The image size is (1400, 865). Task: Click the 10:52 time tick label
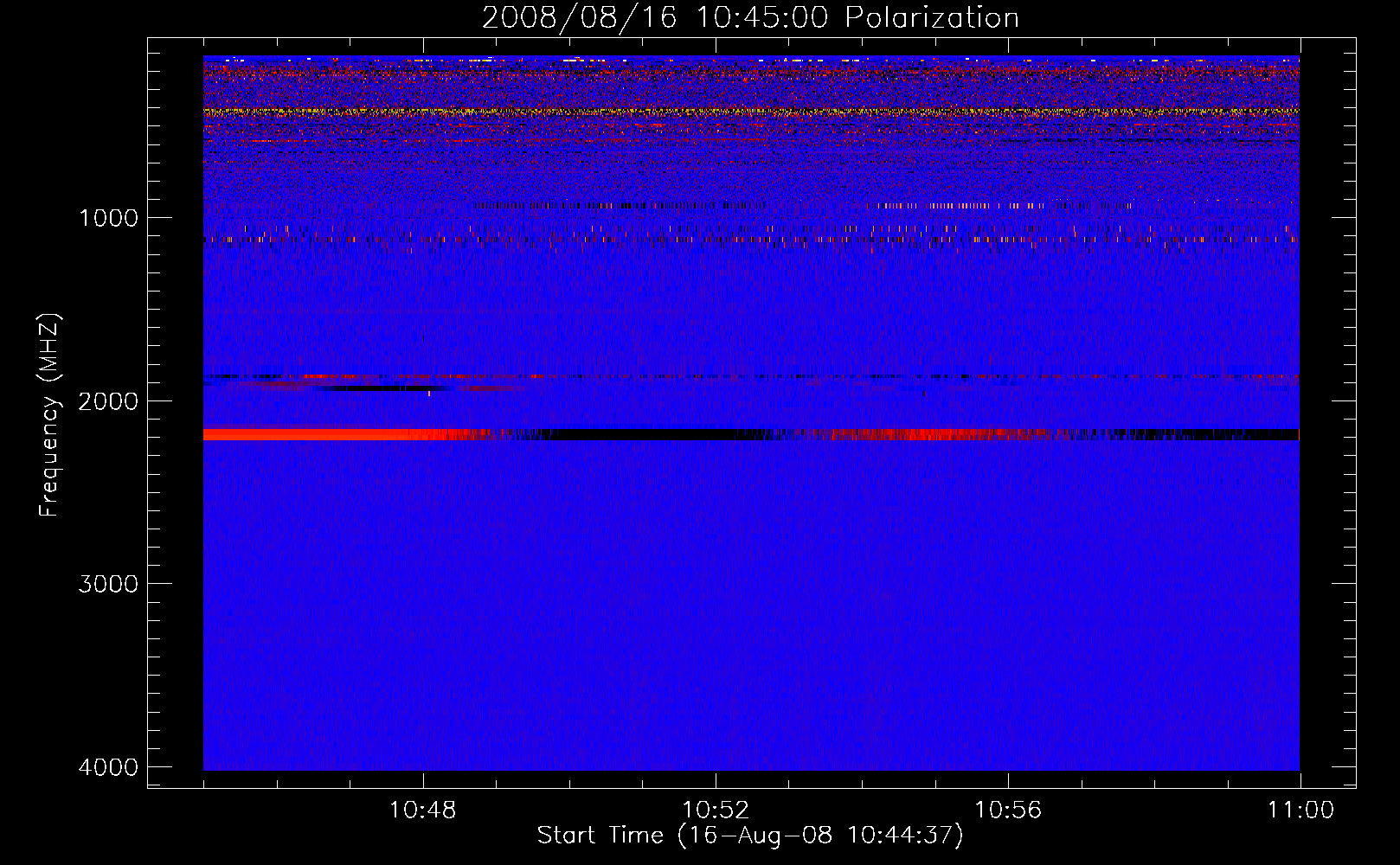click(716, 811)
